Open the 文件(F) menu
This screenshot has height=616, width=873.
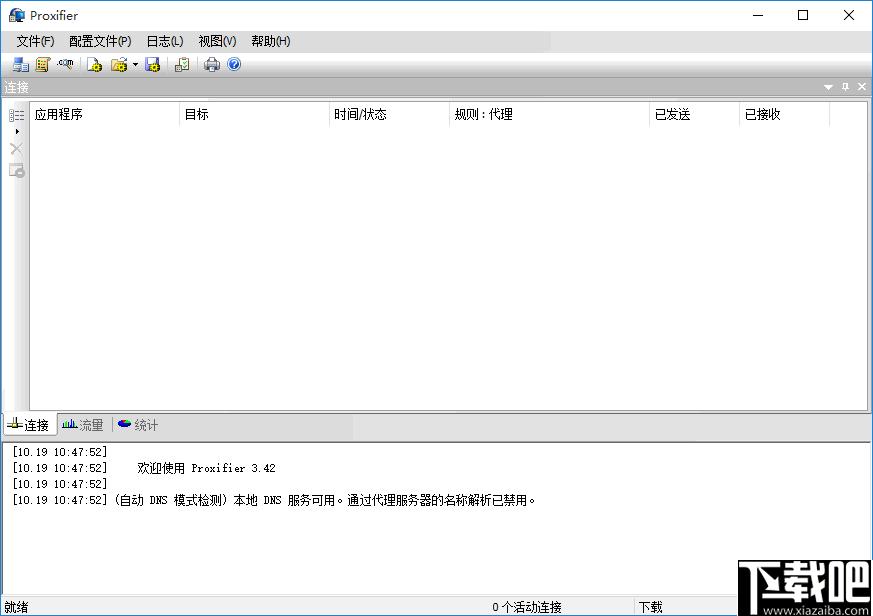pyautogui.click(x=35, y=41)
